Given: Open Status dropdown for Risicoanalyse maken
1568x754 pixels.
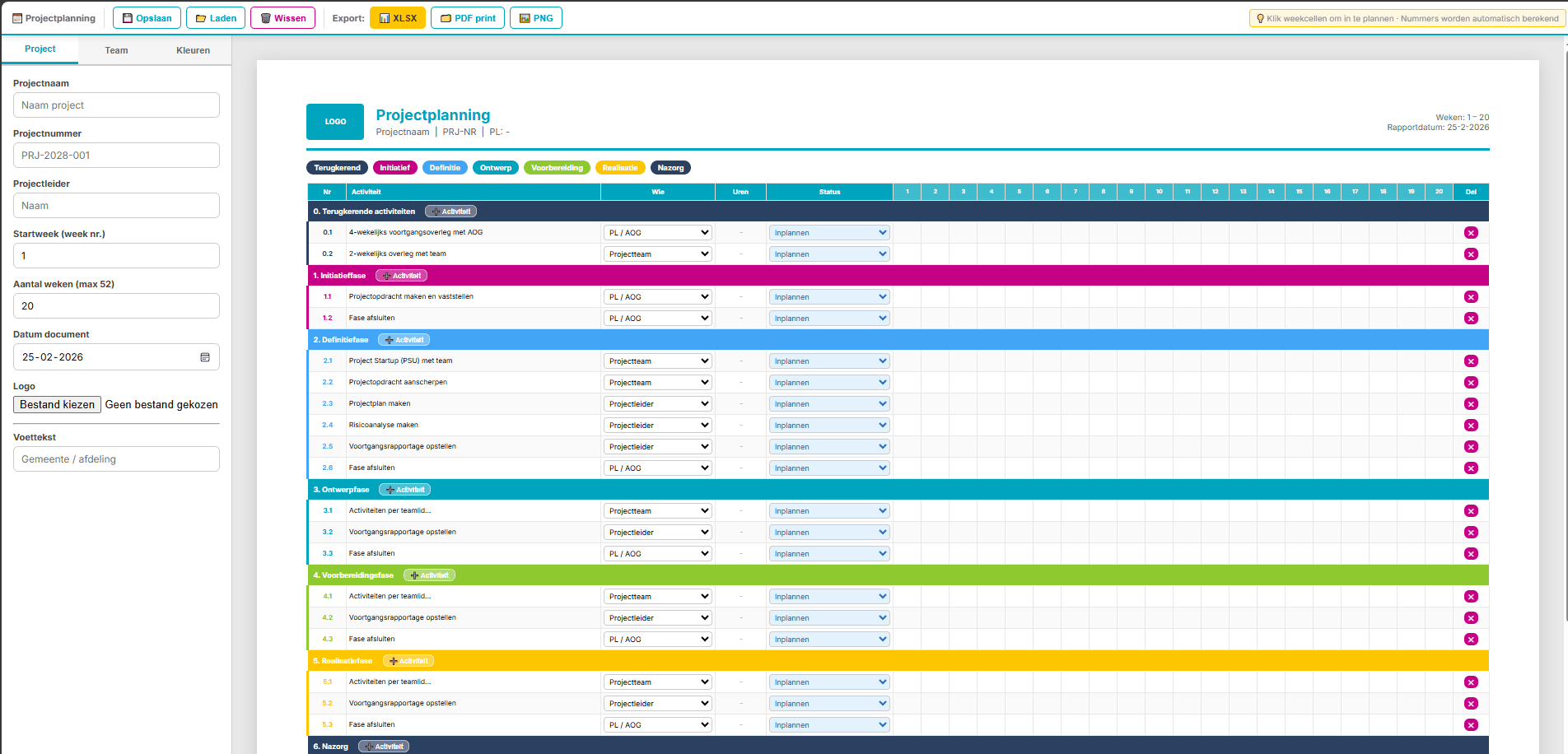Looking at the screenshot, I should coord(829,426).
